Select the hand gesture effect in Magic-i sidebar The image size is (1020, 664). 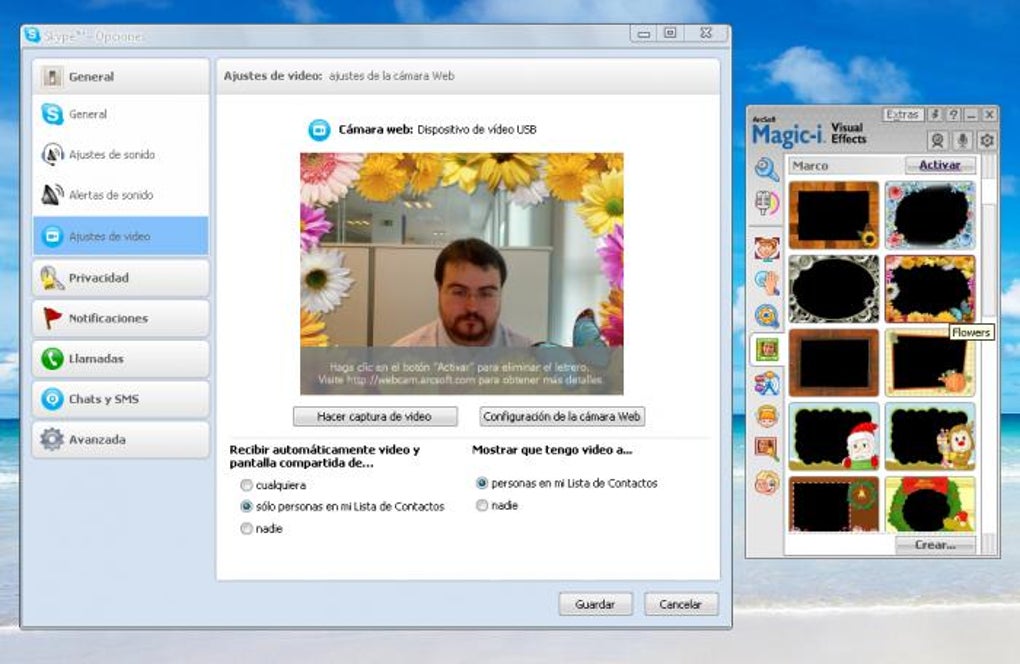tap(767, 282)
